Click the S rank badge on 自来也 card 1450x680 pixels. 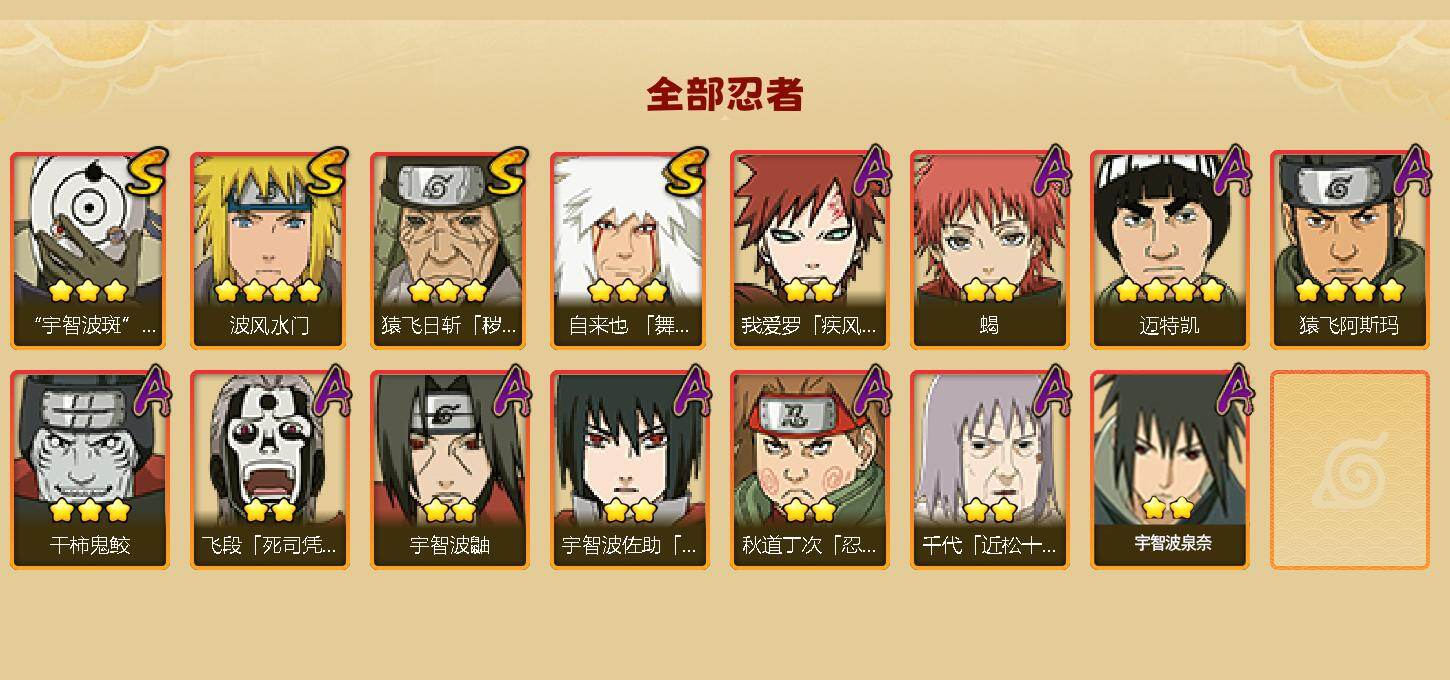(688, 170)
